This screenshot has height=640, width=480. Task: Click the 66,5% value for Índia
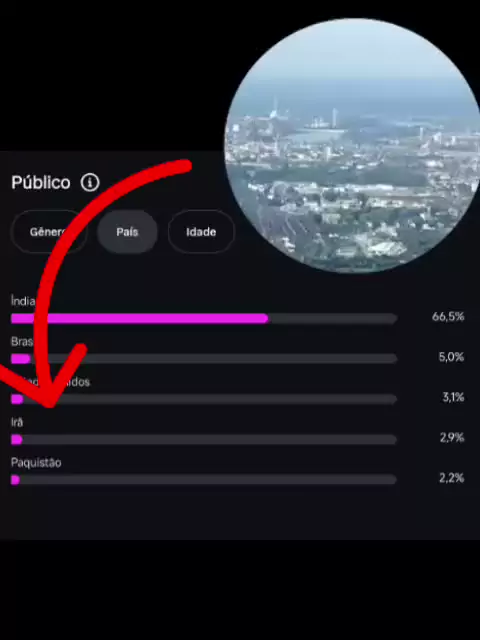tap(448, 317)
